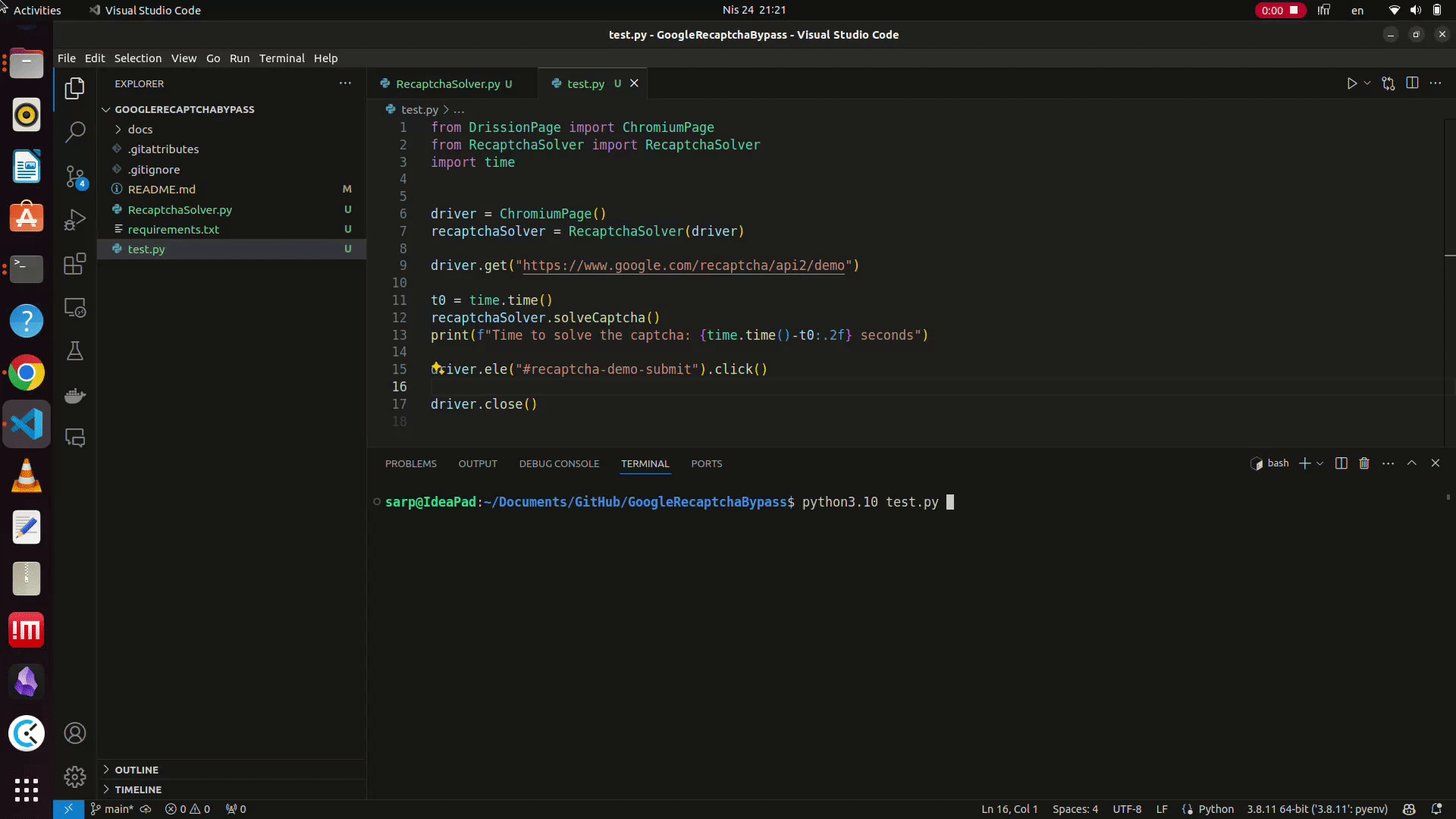
Task: Open the Testing flask view
Action: click(x=74, y=351)
